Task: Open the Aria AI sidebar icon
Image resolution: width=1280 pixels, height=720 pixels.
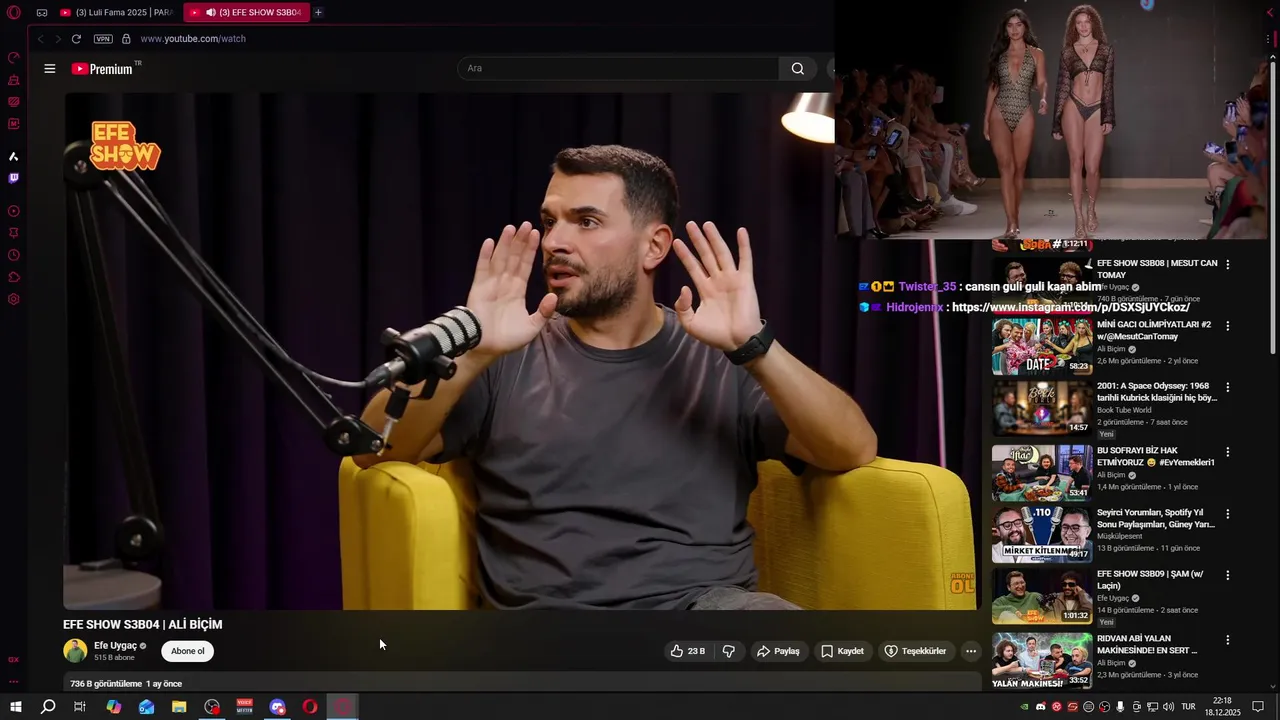Action: tap(14, 156)
